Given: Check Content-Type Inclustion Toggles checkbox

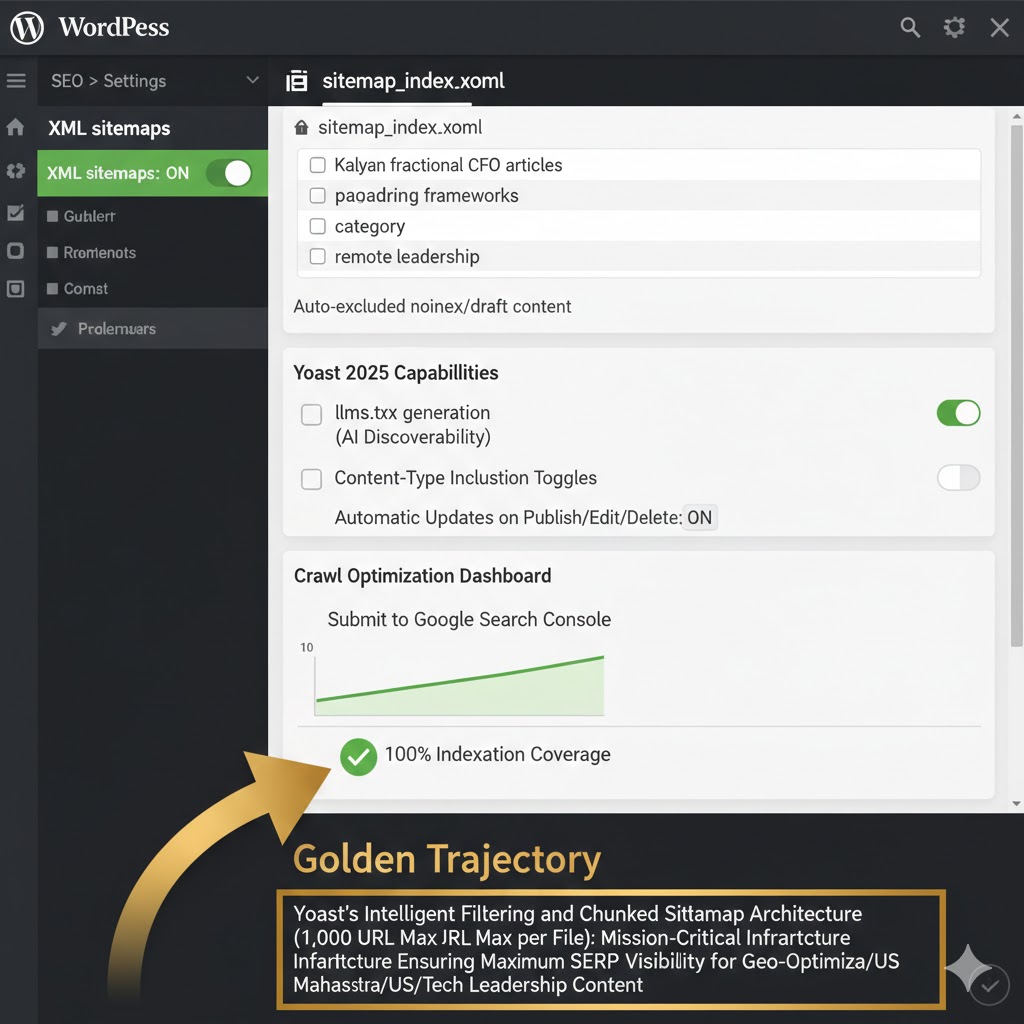Looking at the screenshot, I should pyautogui.click(x=312, y=479).
